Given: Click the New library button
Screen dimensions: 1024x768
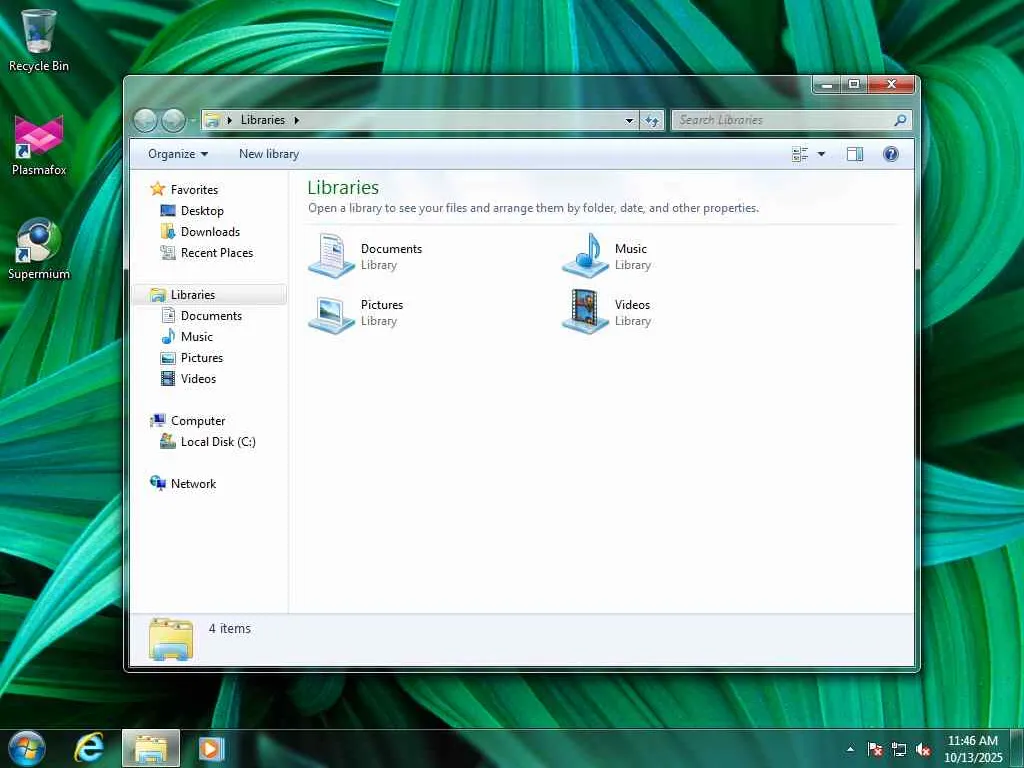Looking at the screenshot, I should click(x=269, y=154).
